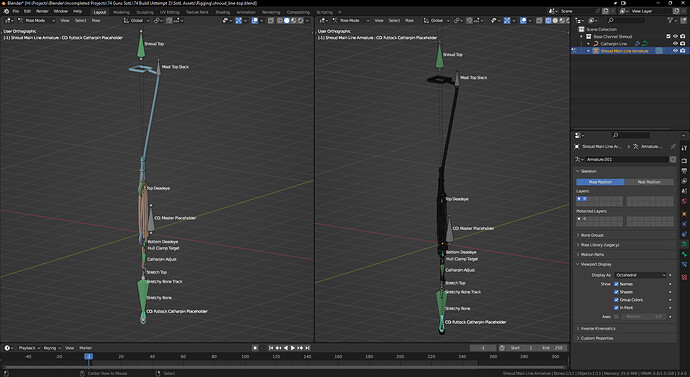Open the View Layer properties tab icon
Image resolution: width=690 pixels, height=377 pixels.
[684, 180]
